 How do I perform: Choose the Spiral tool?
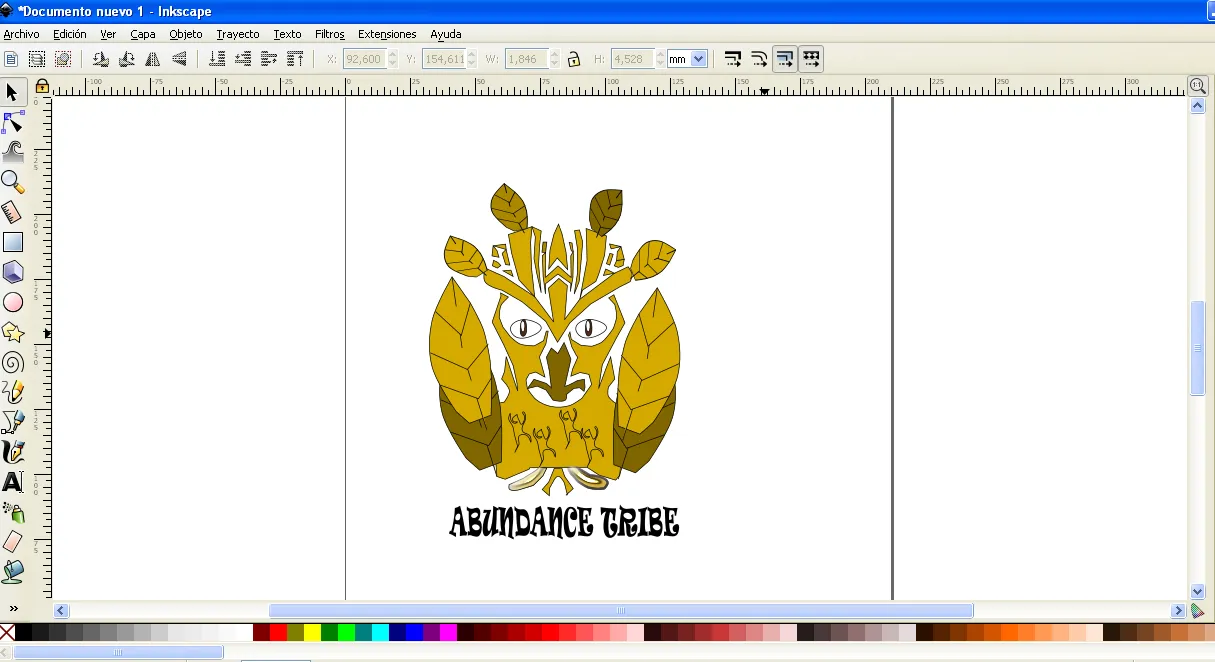click(x=12, y=362)
